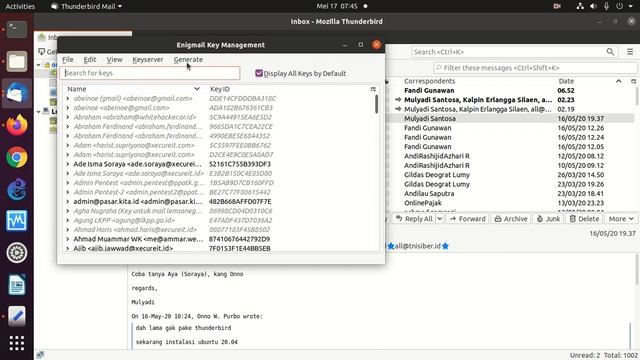Open the text editor pencil dock icon

point(17,316)
